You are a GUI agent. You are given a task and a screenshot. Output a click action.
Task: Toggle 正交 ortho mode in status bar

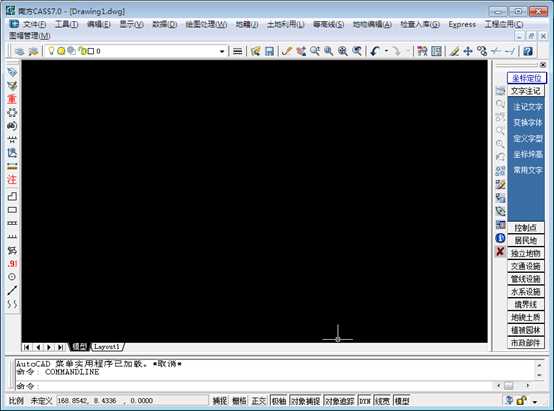[259, 401]
